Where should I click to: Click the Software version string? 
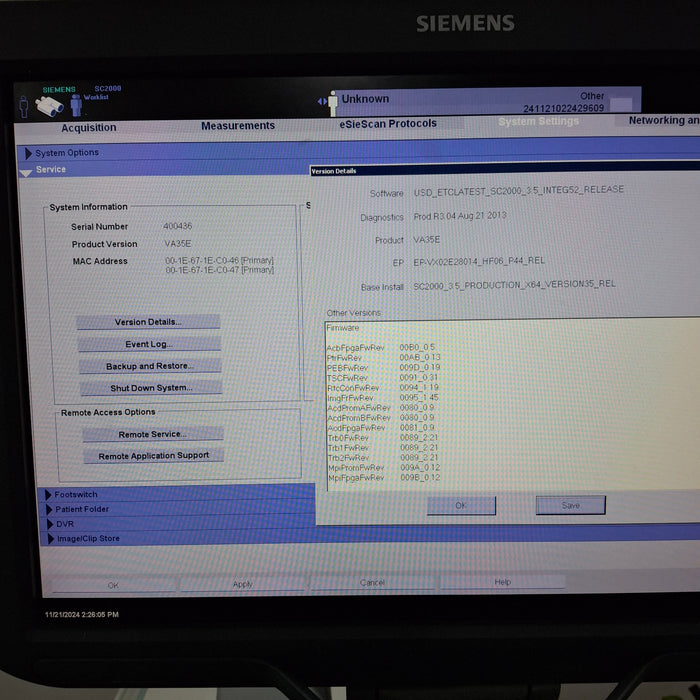click(x=519, y=191)
